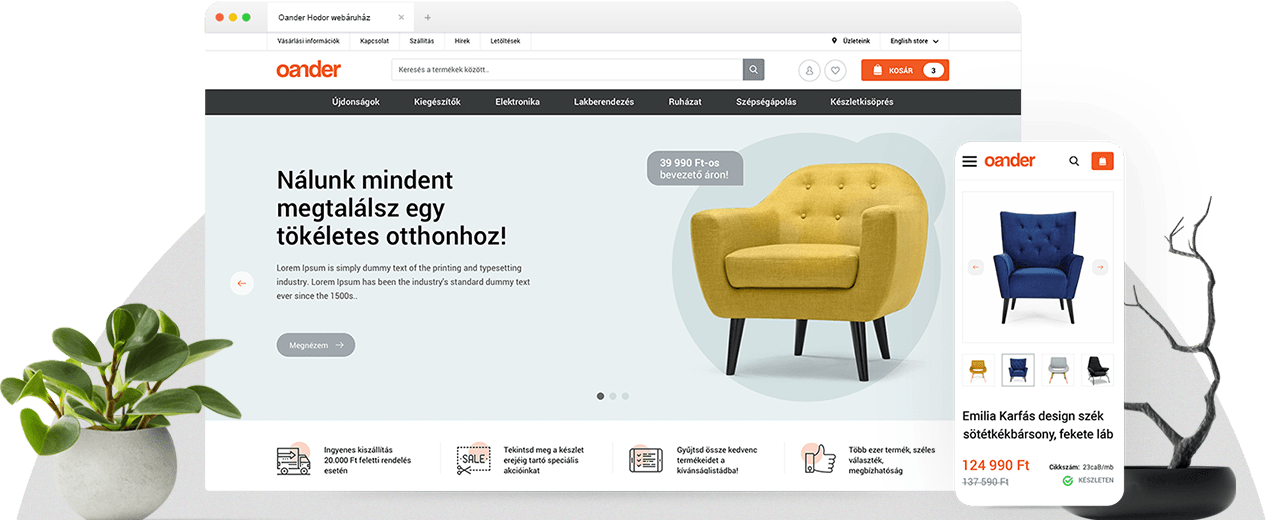This screenshot has height=520, width=1280.
Task: Open a new browser tab with plus
Action: coord(428,17)
